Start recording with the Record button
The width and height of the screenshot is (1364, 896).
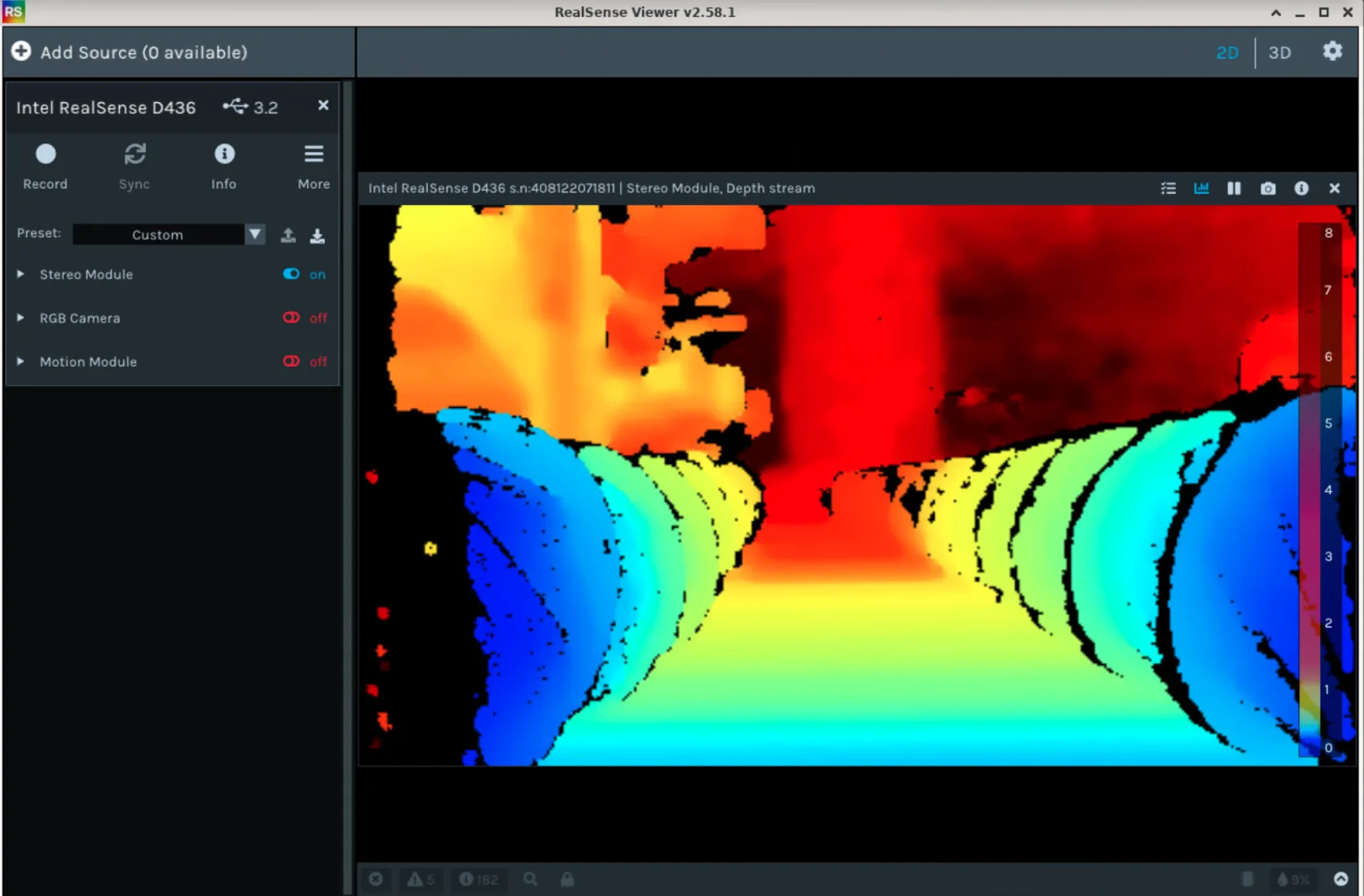coord(46,166)
